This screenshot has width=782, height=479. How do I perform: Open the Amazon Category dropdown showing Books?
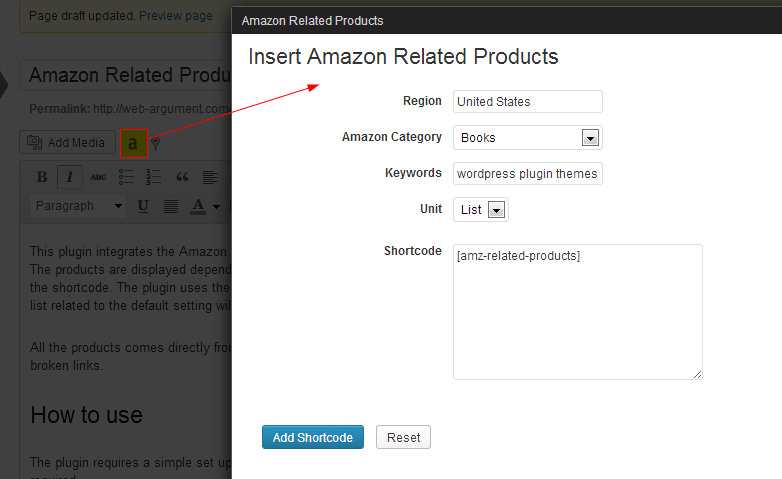(x=528, y=138)
